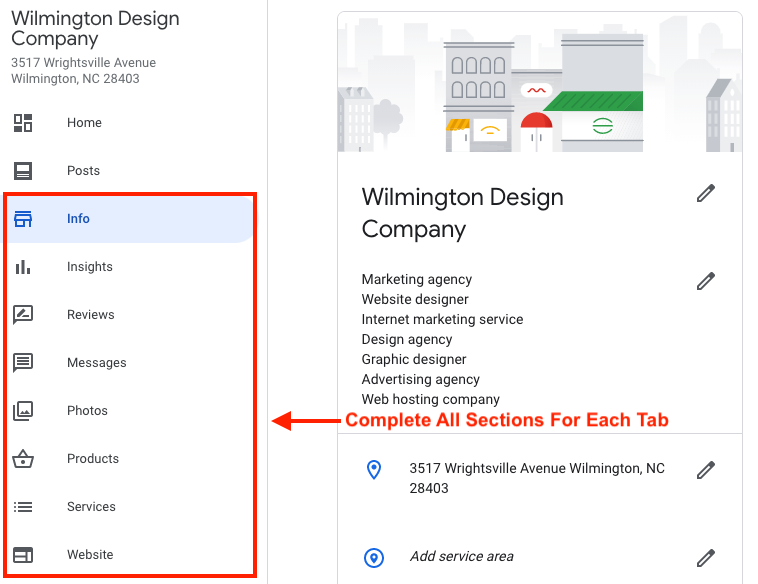Click the Web hosting company category
The height and width of the screenshot is (584, 758).
431,399
